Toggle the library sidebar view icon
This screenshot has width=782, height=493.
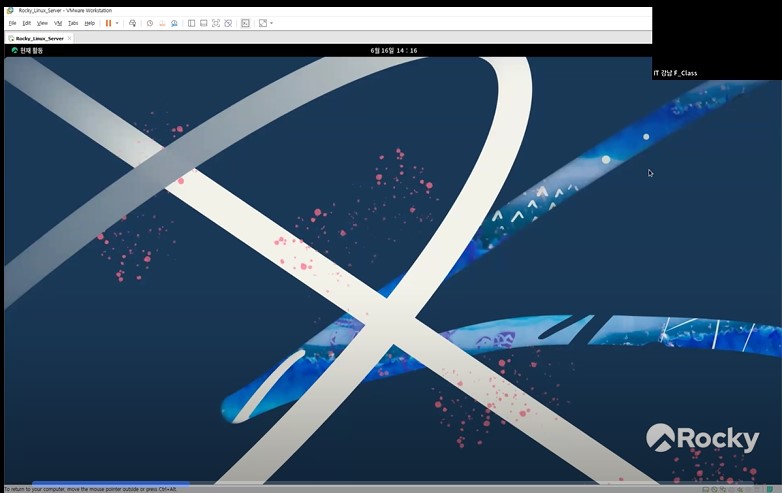pyautogui.click(x=192, y=23)
